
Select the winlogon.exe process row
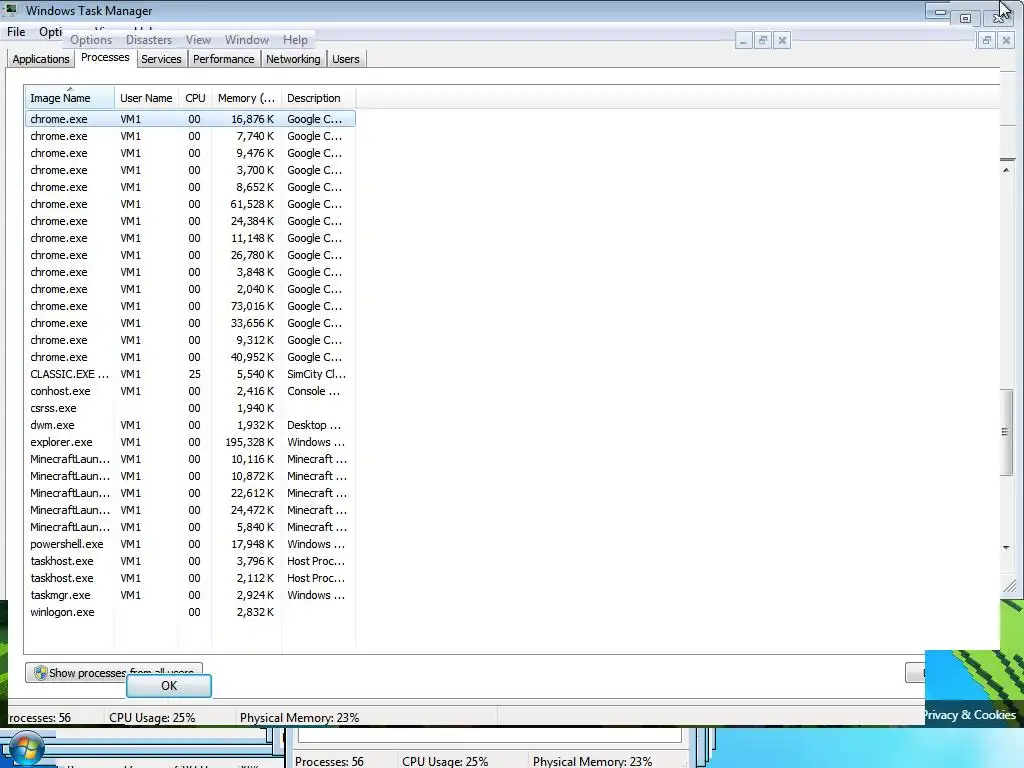tap(190, 611)
